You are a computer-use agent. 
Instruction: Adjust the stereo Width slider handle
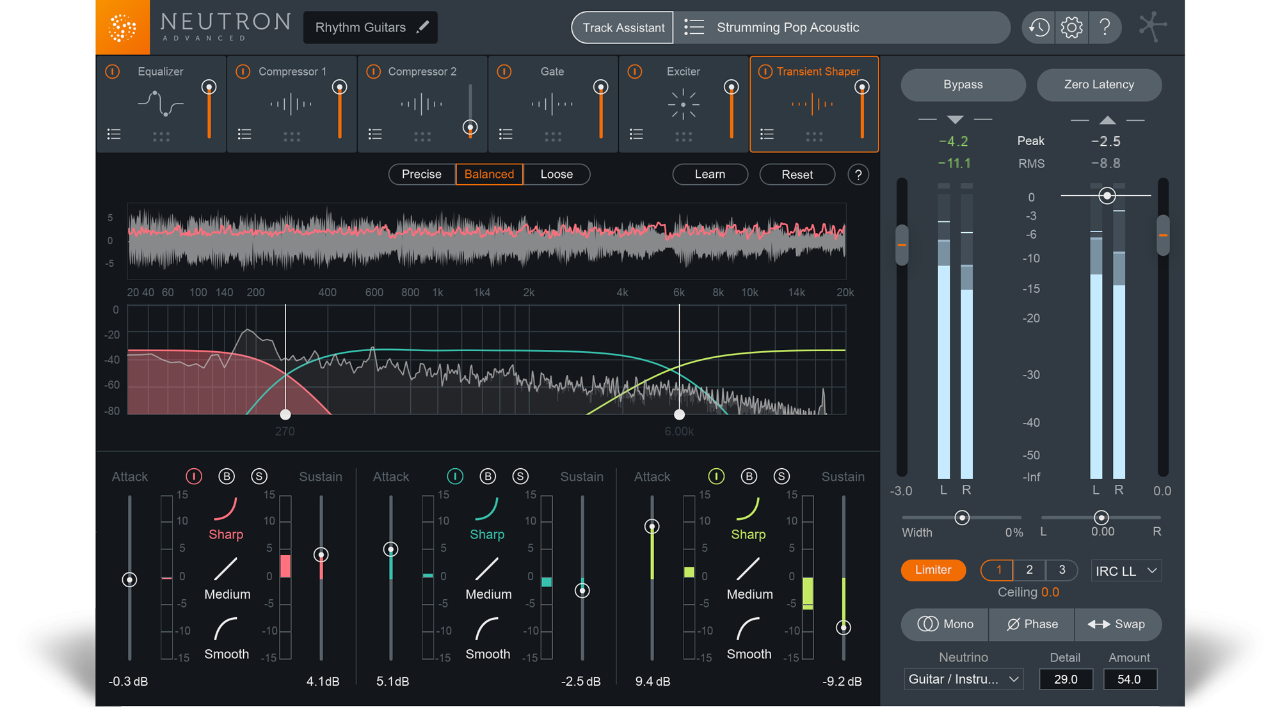pyautogui.click(x=962, y=518)
